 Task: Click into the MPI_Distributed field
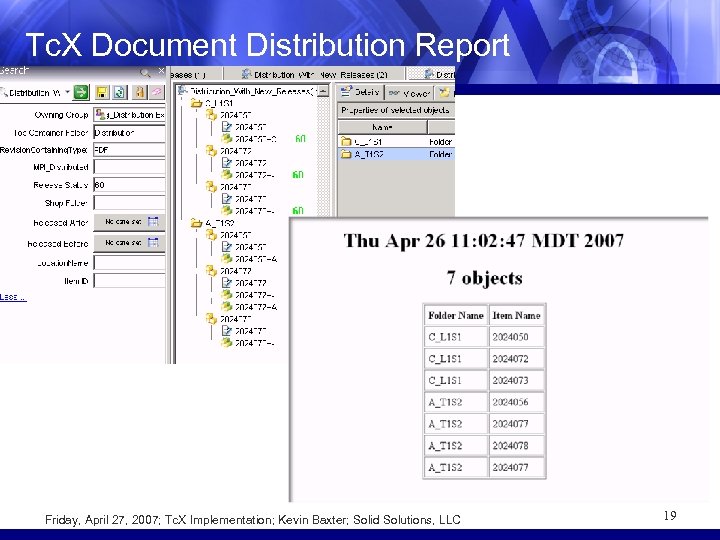(x=129, y=167)
